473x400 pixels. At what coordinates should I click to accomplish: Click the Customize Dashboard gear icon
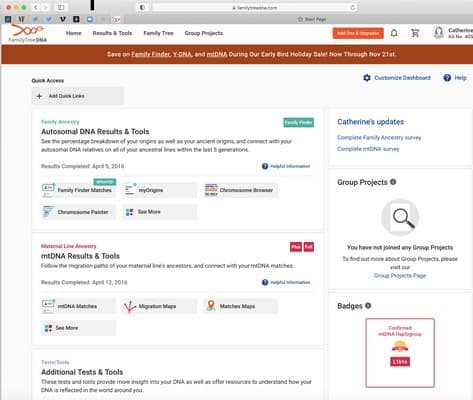[367, 78]
